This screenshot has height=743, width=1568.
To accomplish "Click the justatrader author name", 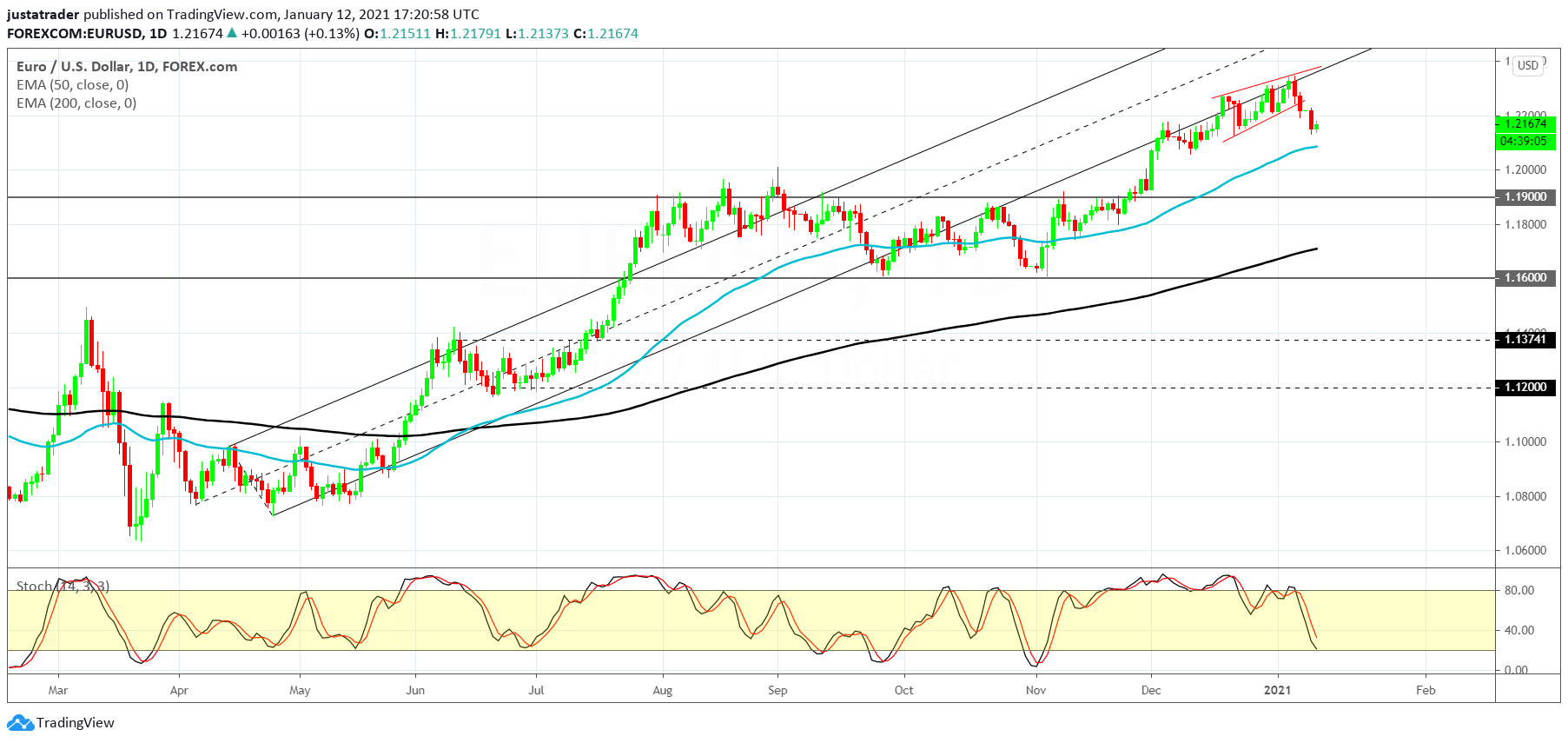I will coord(43,15).
